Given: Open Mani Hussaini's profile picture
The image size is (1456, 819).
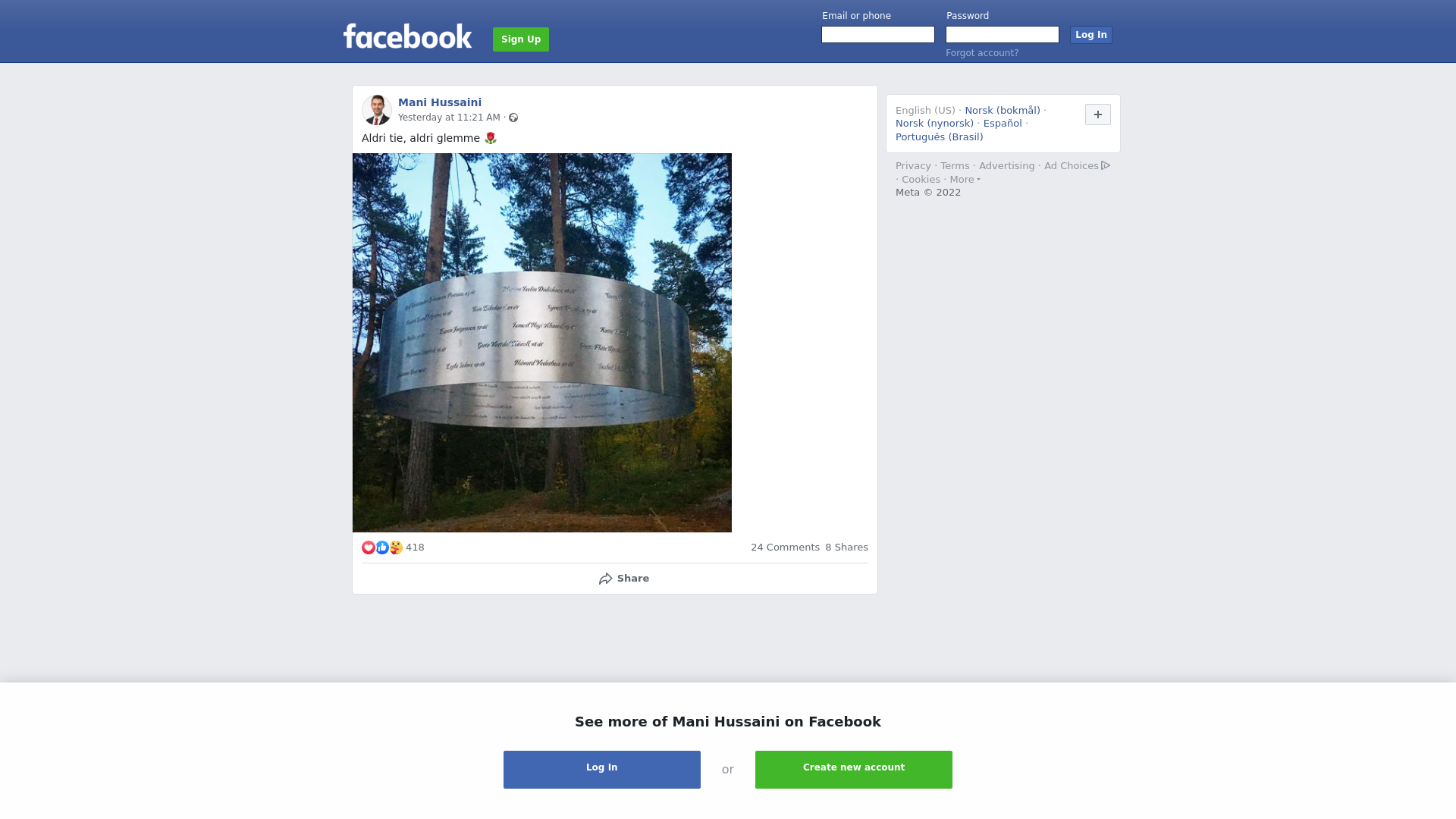Looking at the screenshot, I should [x=377, y=110].
